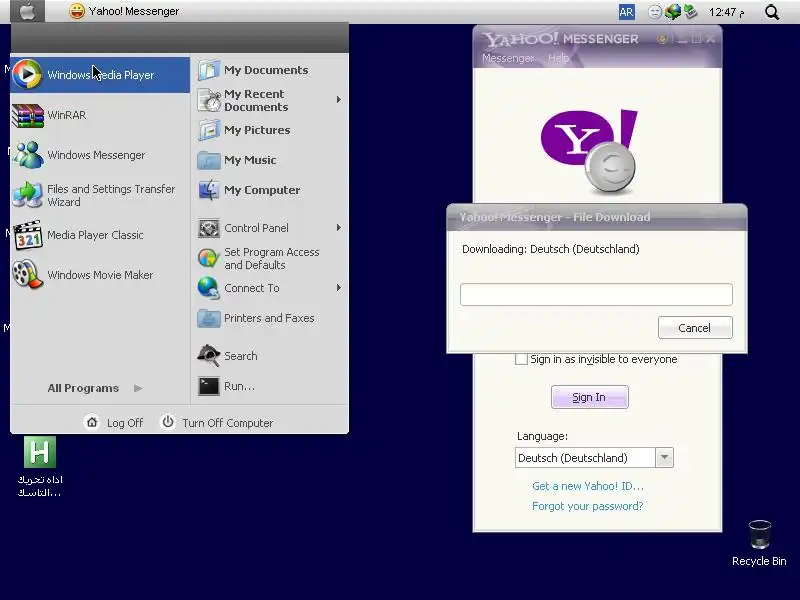Click Run... in the start menu
Screen dimensions: 800x600
(x=239, y=386)
